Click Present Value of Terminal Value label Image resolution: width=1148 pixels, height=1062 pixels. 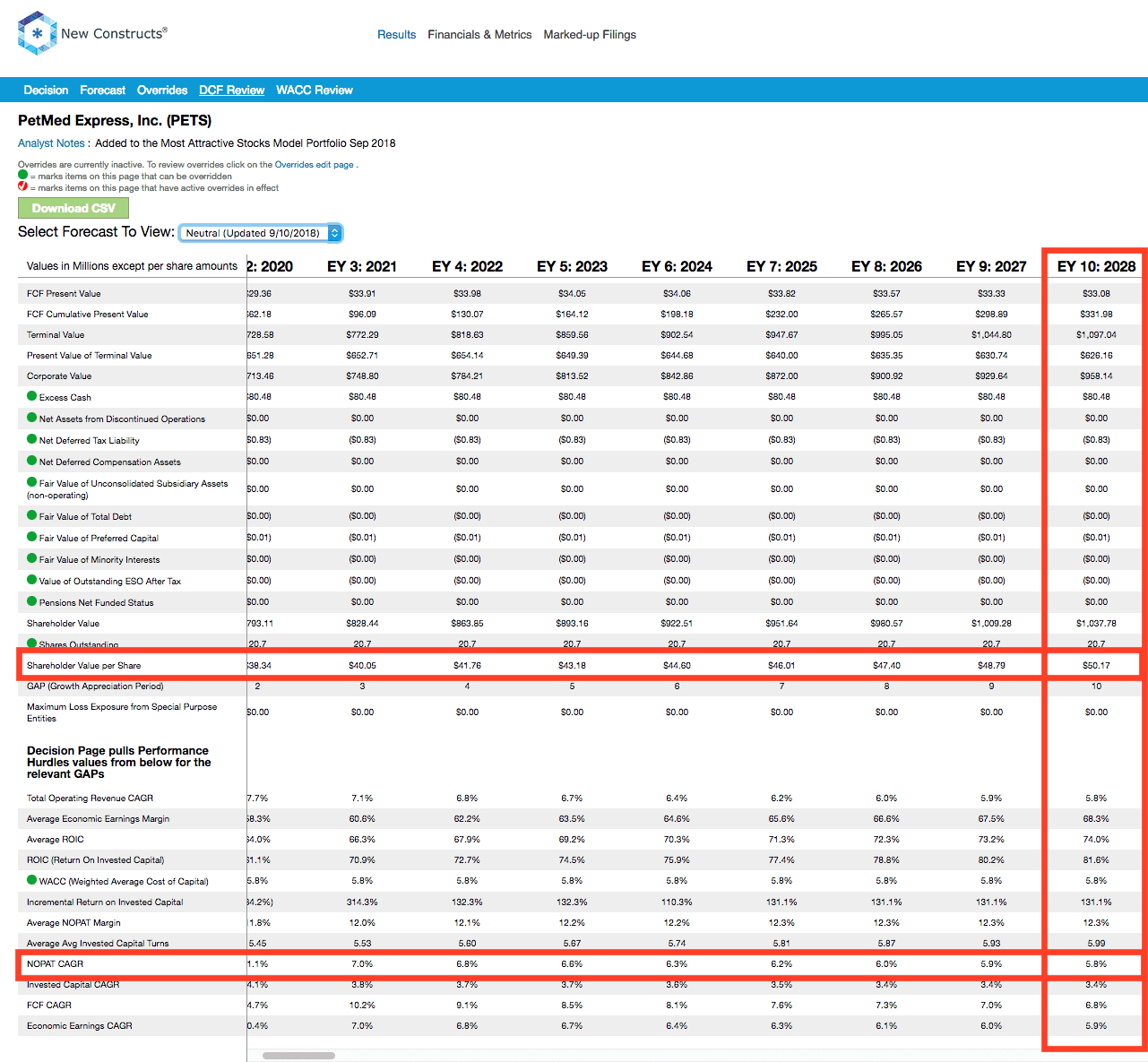point(89,355)
